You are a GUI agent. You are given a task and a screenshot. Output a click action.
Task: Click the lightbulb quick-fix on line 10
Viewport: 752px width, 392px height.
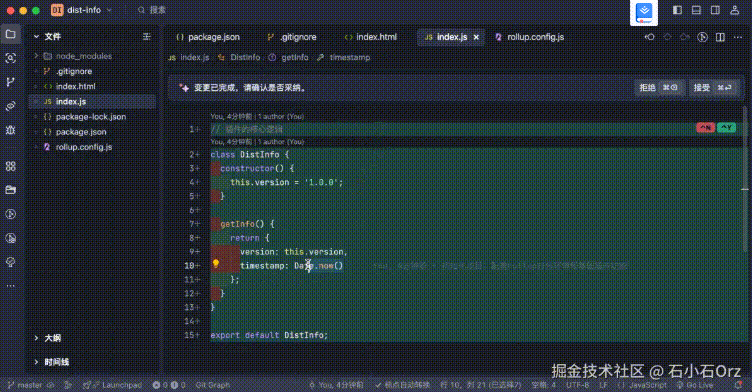click(x=216, y=264)
